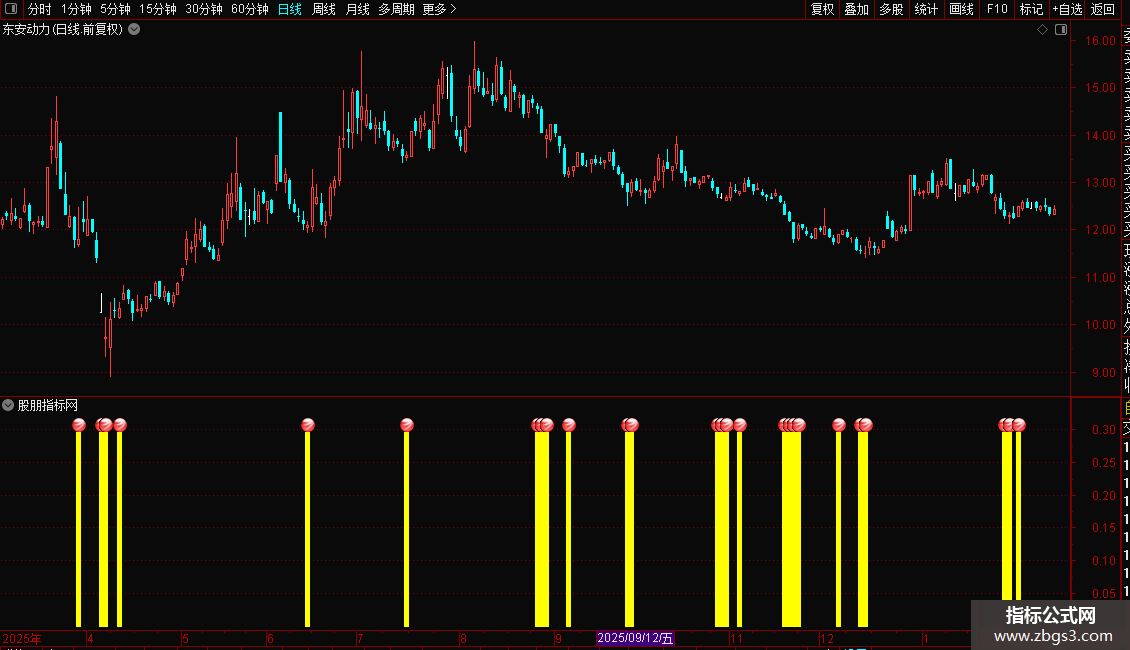The height and width of the screenshot is (650, 1130).
Task: Click month 8 on the time axis
Action: [463, 638]
